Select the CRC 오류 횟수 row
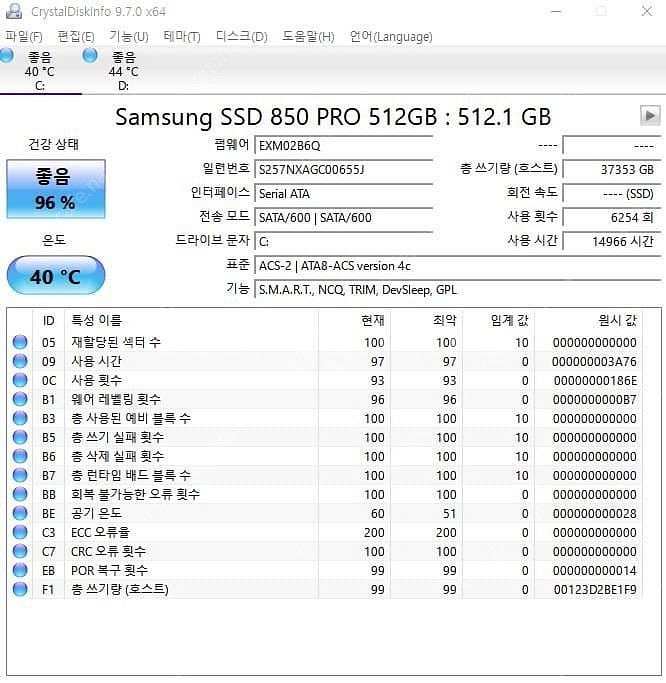 click(x=325, y=551)
